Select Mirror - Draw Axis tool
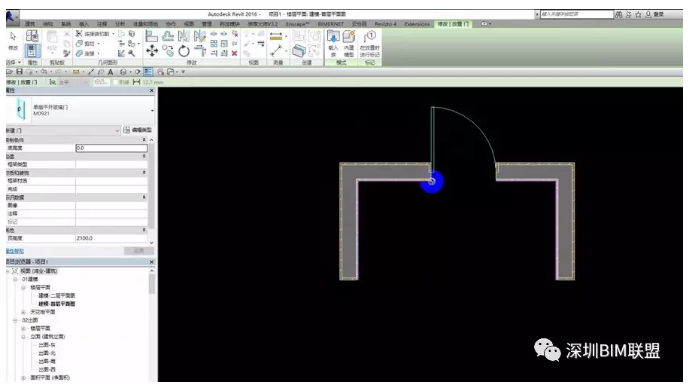 (200, 36)
